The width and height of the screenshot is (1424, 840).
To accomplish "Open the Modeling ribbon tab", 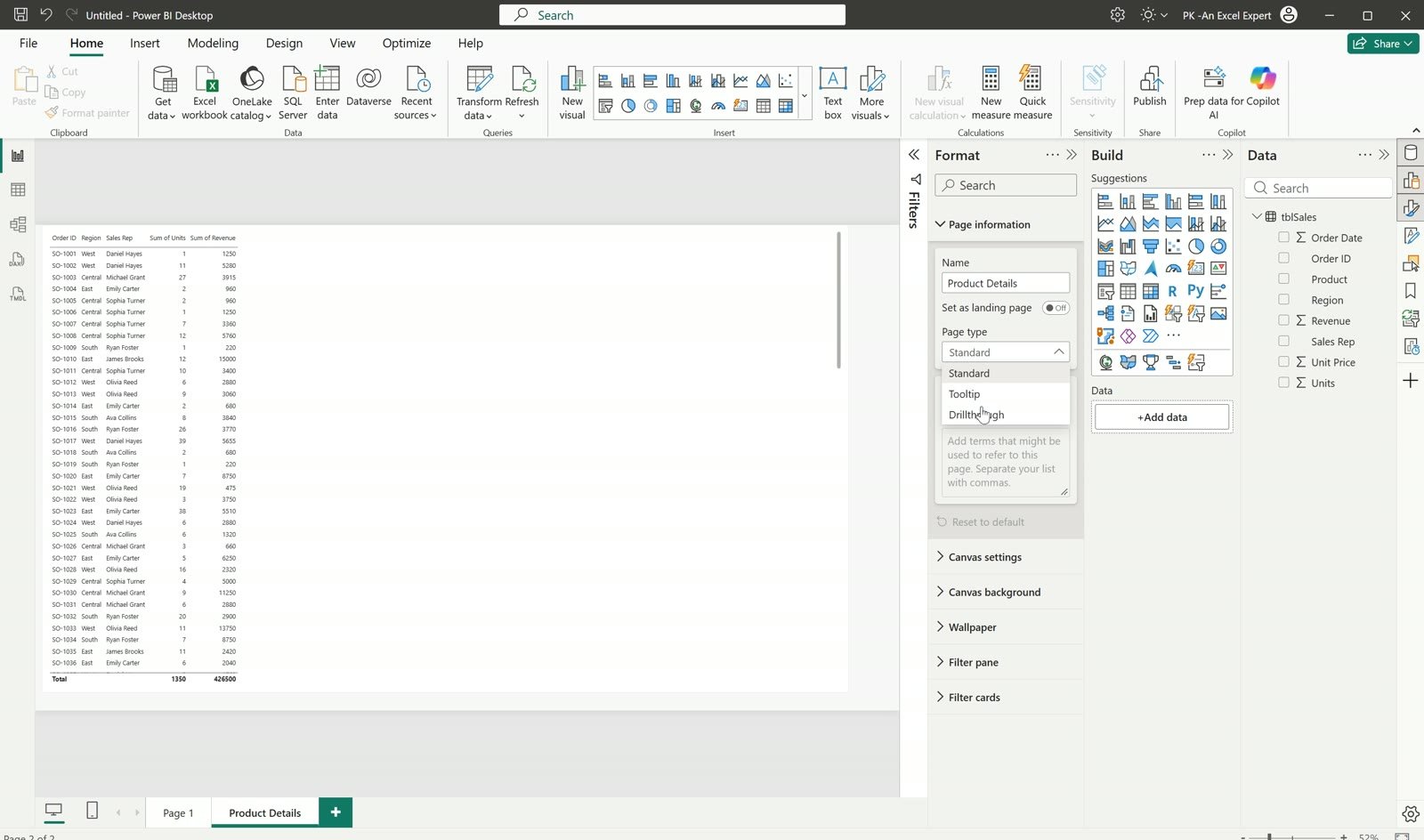I will point(213,43).
